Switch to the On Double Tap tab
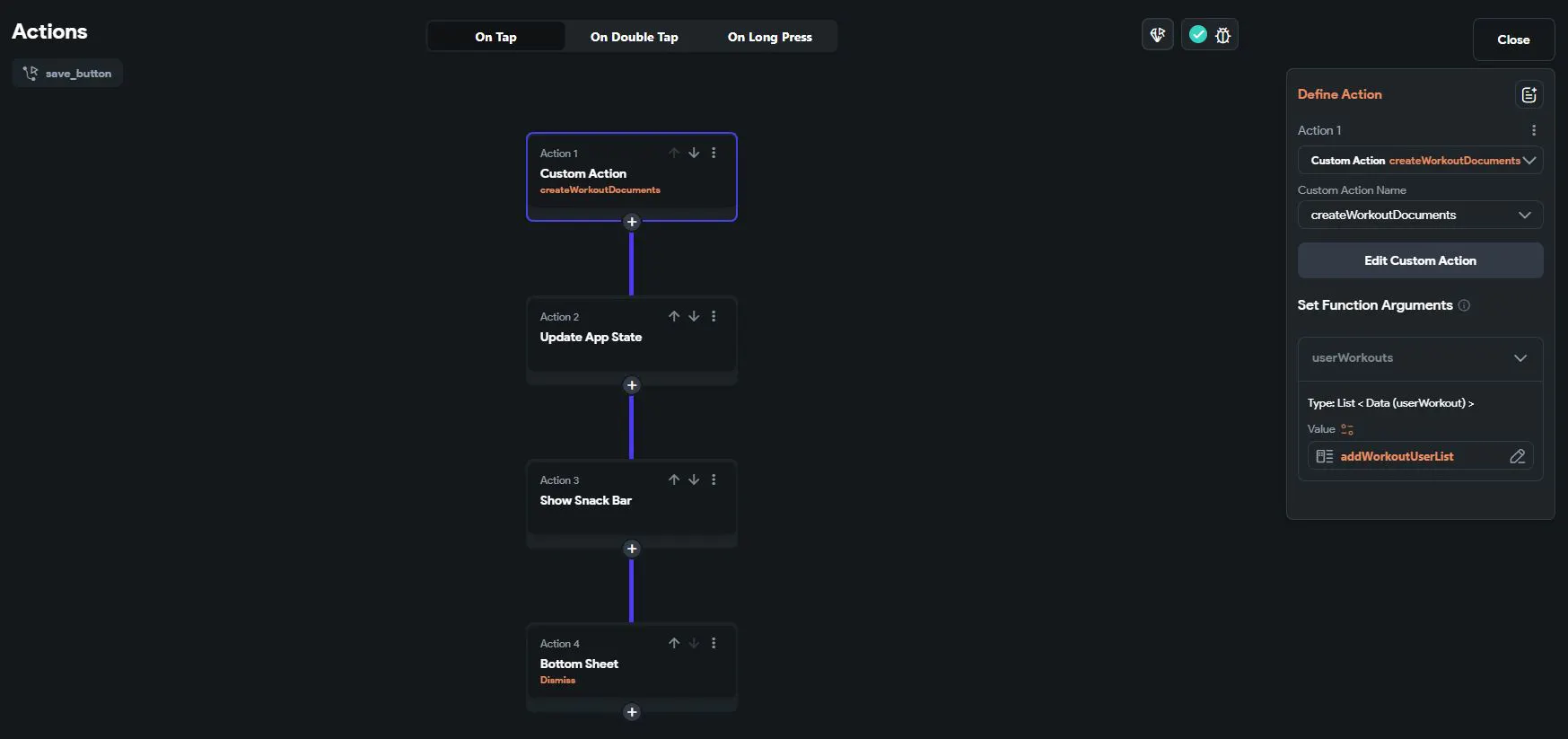Screen dimensions: 1568x739 tap(635, 37)
